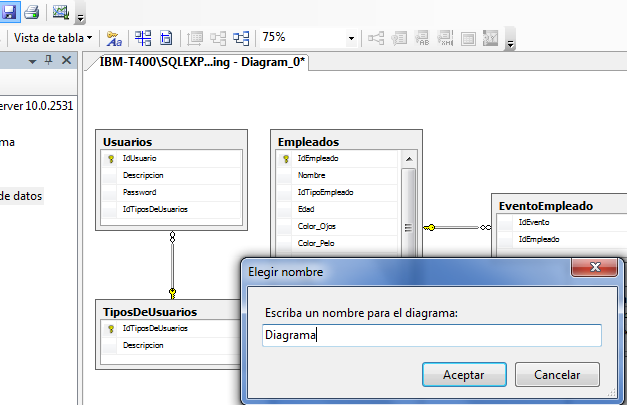Viewport: 627px width, 405px height.
Task: Open the side panel position dropdown arrow
Action: point(32,61)
